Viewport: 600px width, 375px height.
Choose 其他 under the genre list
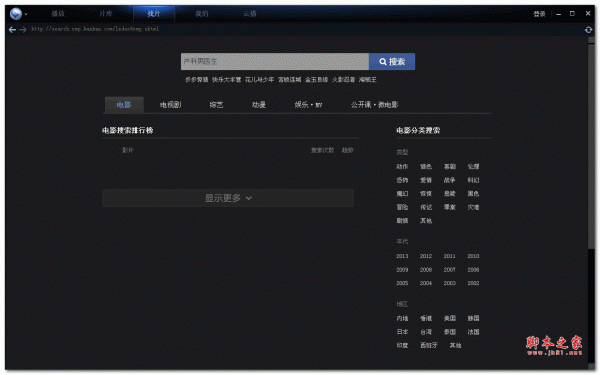point(426,220)
